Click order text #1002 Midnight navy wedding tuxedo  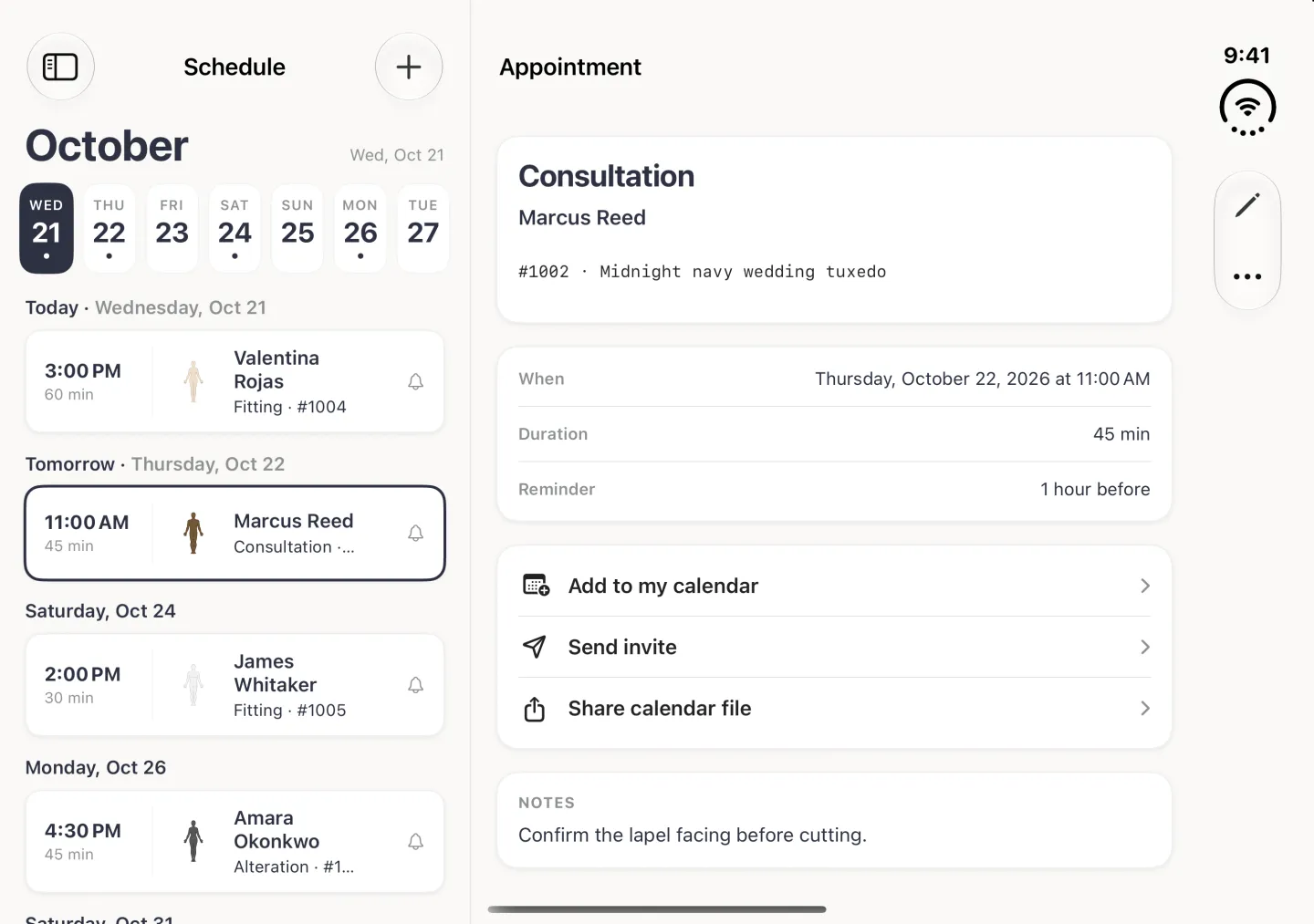click(x=703, y=272)
